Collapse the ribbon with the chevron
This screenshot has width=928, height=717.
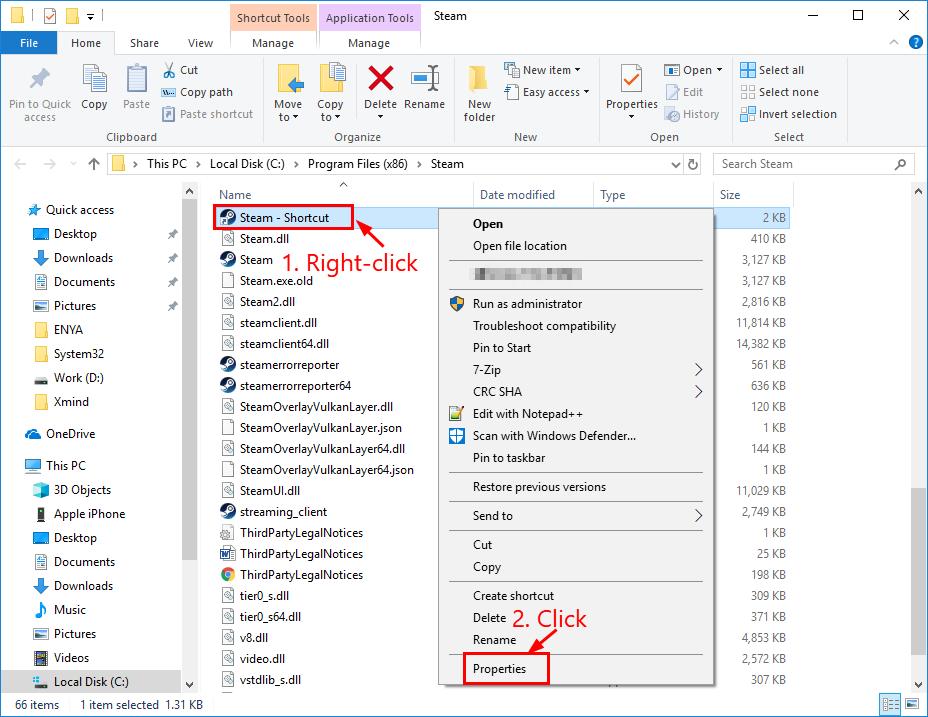[x=896, y=42]
